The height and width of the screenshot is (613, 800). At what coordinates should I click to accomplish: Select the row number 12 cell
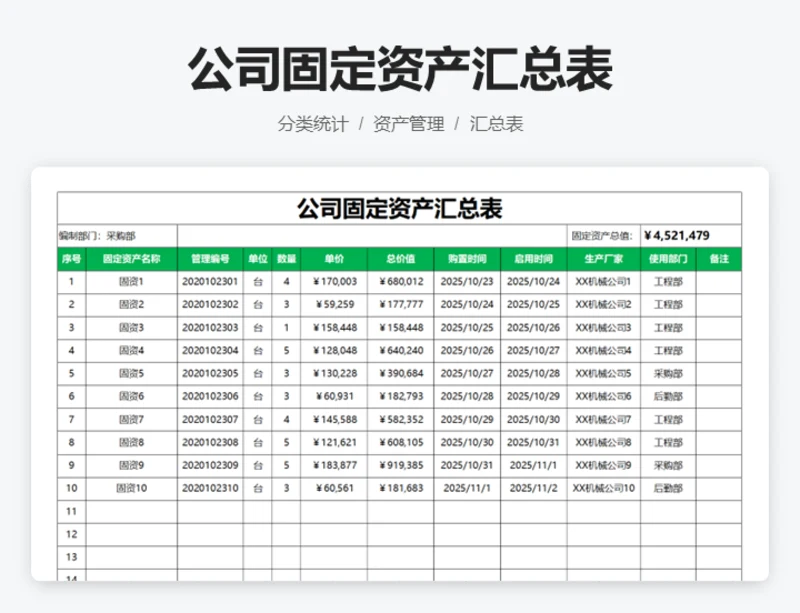click(x=71, y=534)
